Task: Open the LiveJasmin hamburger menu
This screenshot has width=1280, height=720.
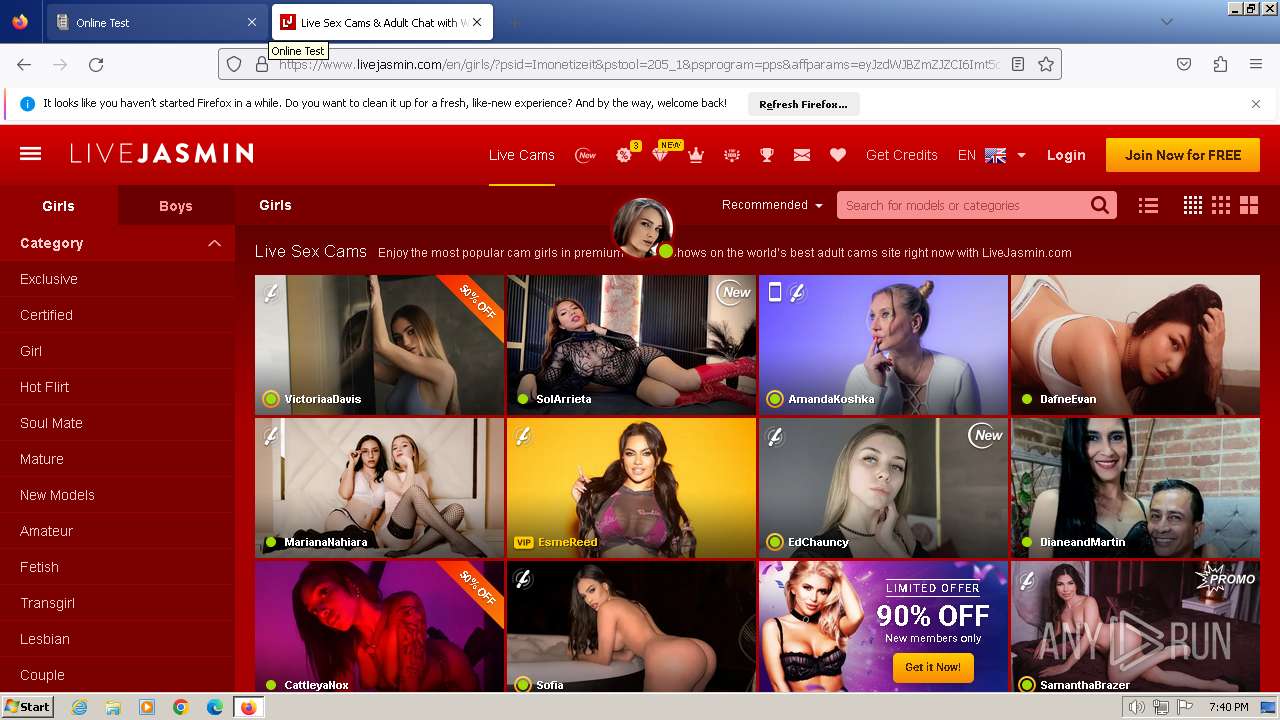Action: [31, 154]
